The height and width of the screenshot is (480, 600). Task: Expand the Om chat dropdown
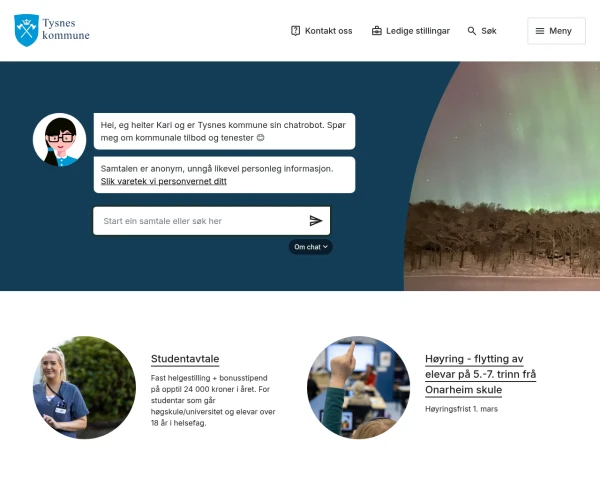coord(310,247)
